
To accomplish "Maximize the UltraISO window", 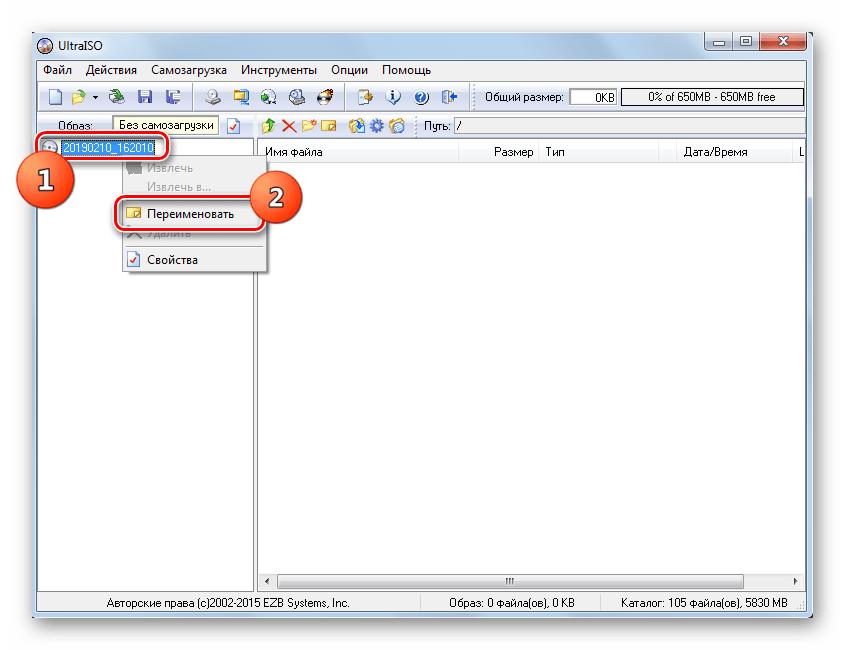I will pos(746,42).
